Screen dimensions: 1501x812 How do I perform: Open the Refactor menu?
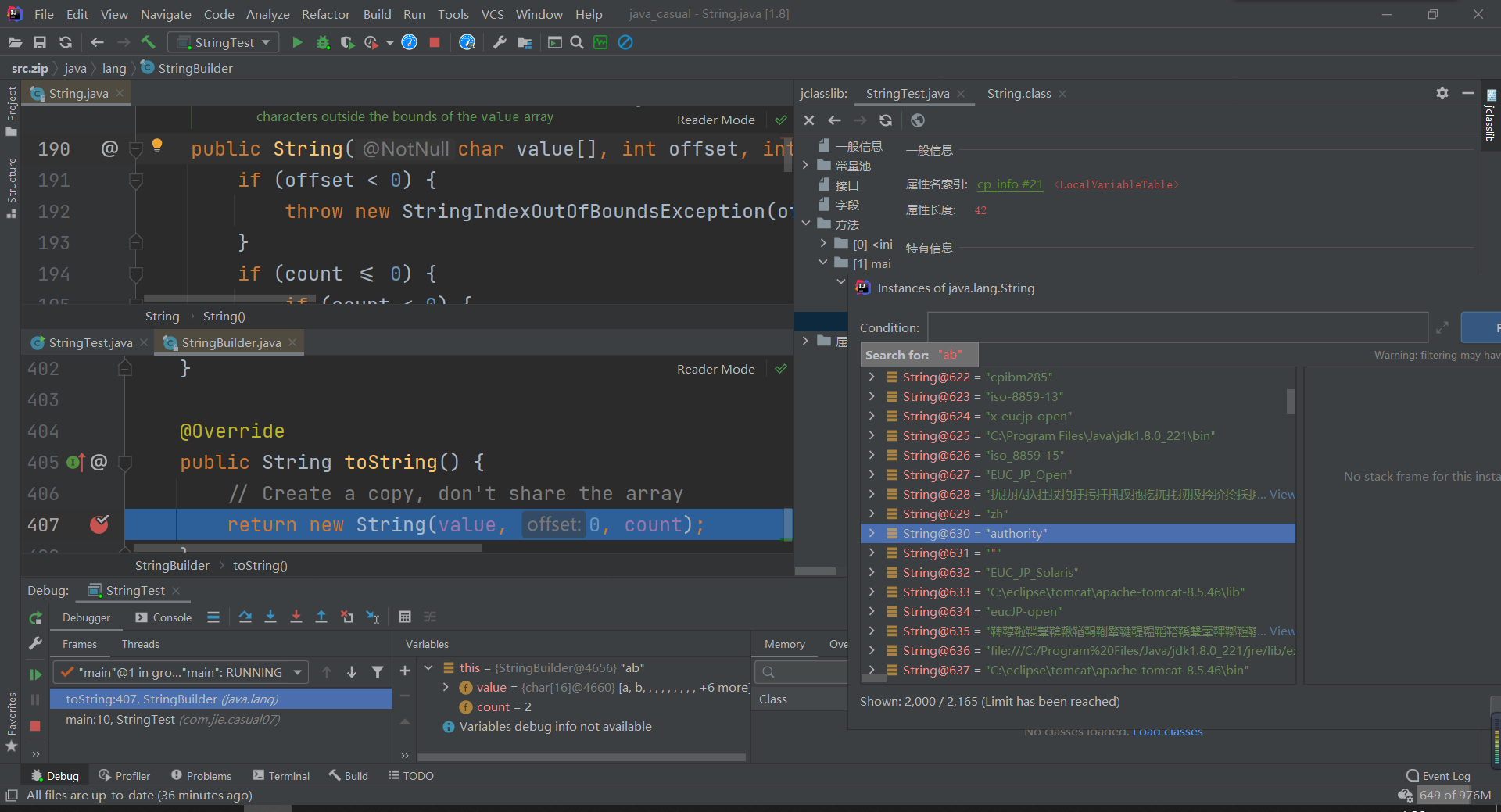(325, 14)
